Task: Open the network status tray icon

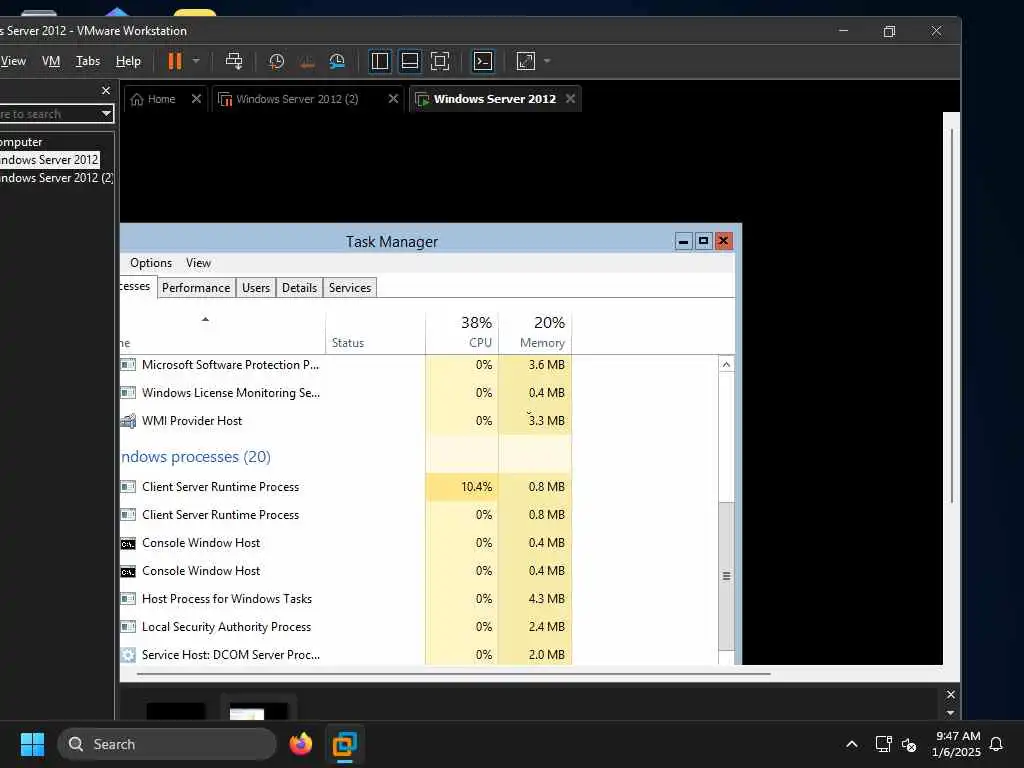Action: click(883, 744)
